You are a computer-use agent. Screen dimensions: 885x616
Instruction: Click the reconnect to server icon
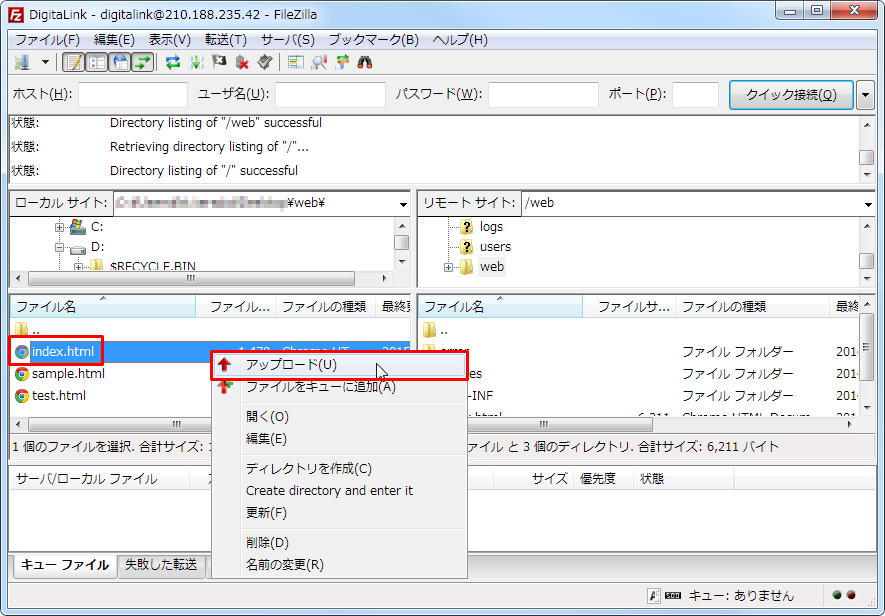pyautogui.click(x=265, y=62)
